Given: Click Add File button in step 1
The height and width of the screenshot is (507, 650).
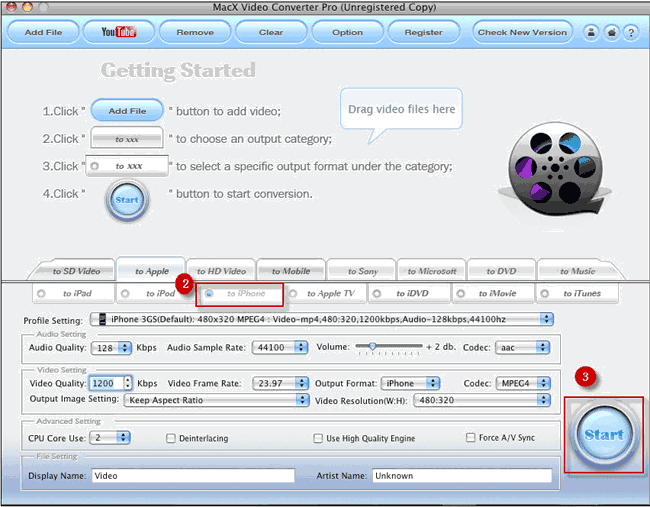Looking at the screenshot, I should pos(127,111).
